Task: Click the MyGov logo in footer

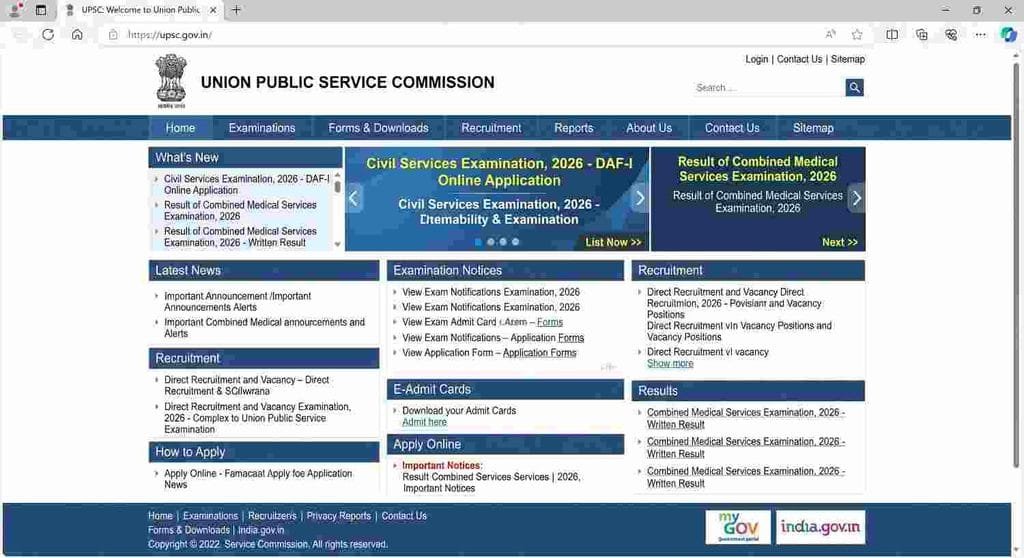Action: pos(738,527)
